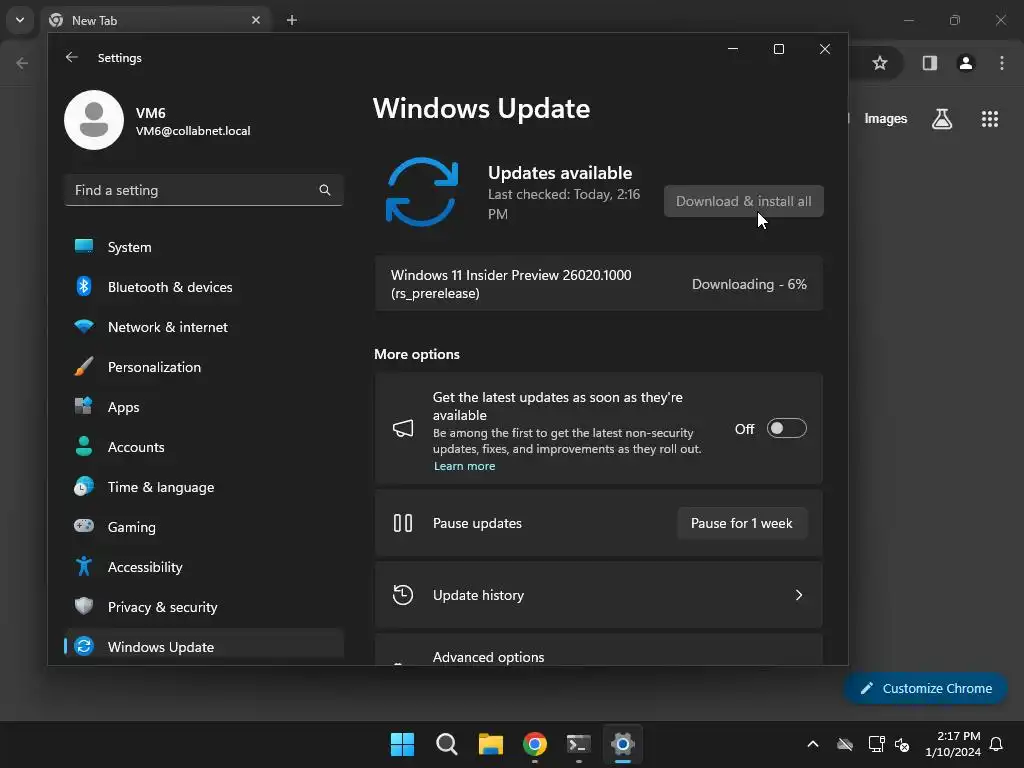Open notifications bell icon
1024x768 pixels.
(997, 744)
